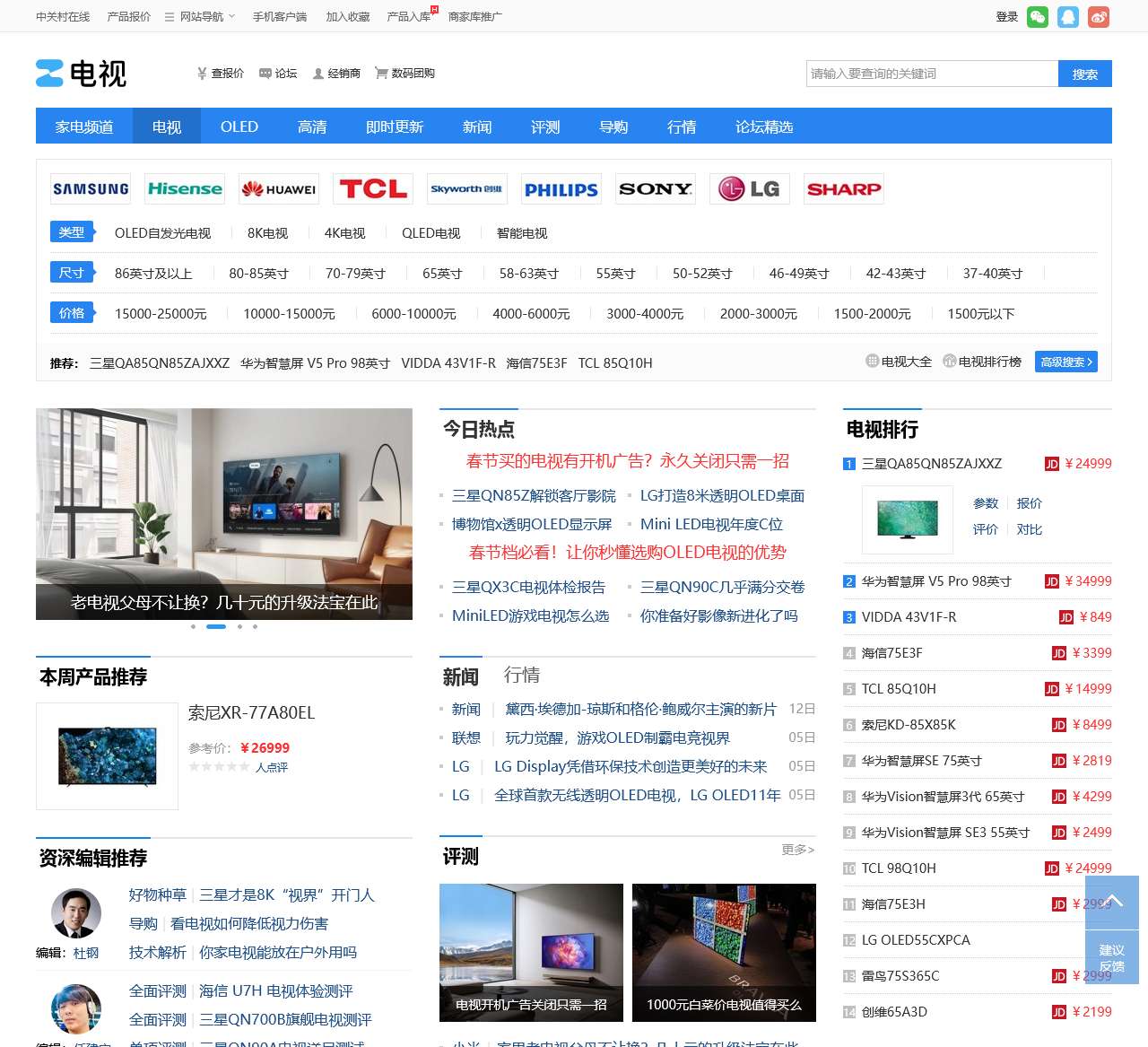The image size is (1148, 1047).
Task: Filter by 8K电视 type
Action: [x=267, y=233]
